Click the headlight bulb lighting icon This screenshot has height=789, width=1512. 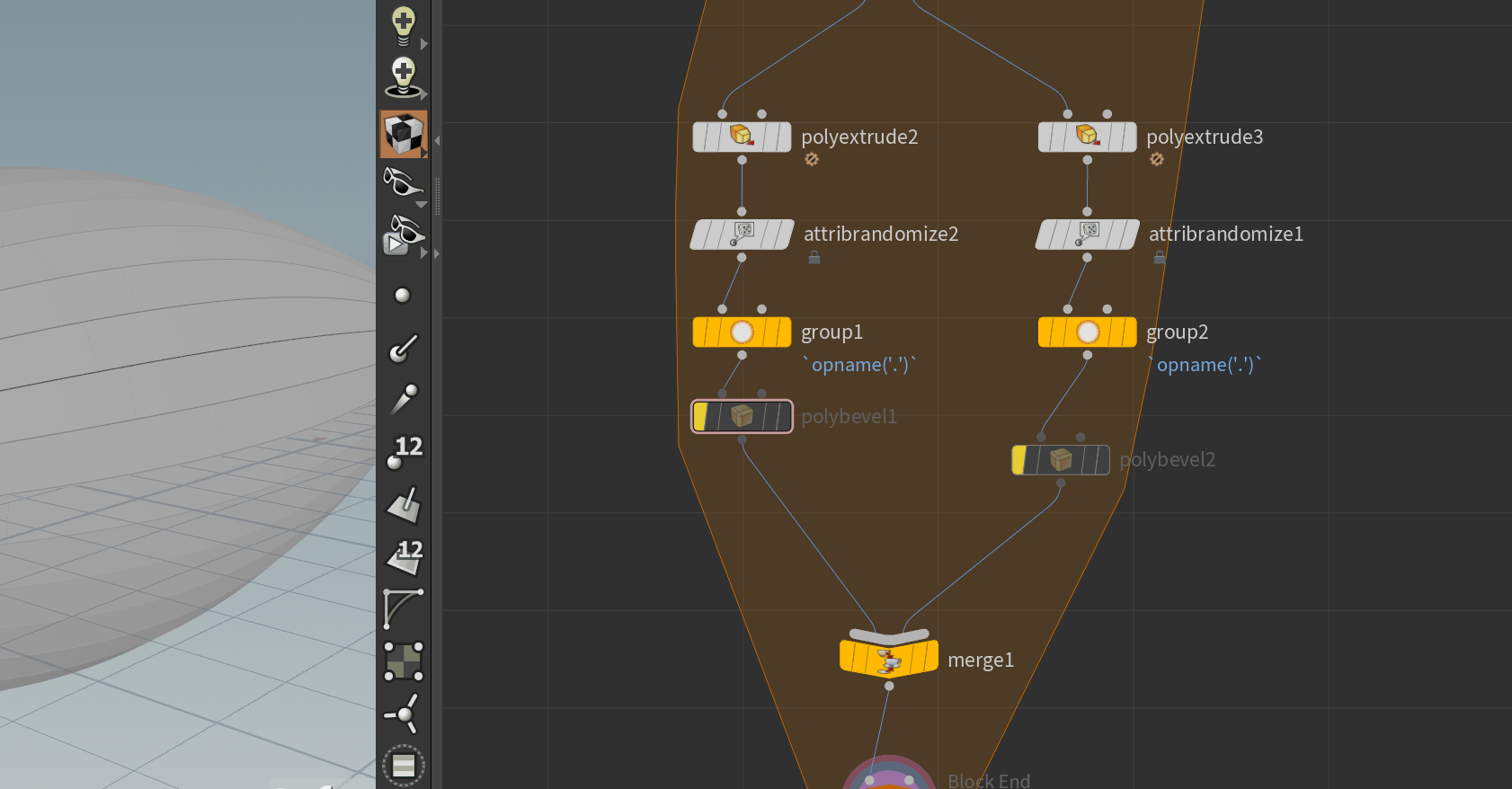(x=404, y=25)
